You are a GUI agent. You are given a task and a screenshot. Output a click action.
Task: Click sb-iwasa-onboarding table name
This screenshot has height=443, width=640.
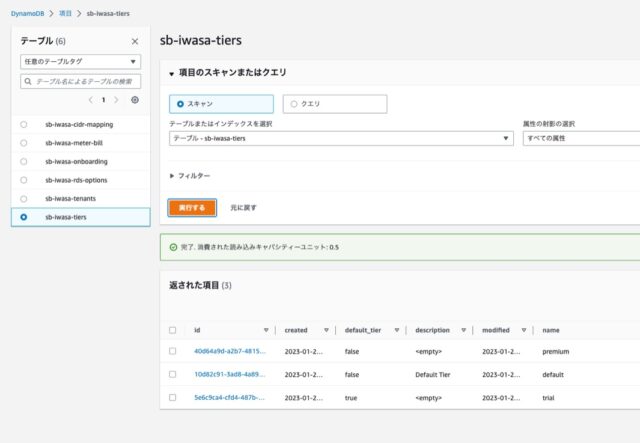pyautogui.click(x=76, y=161)
